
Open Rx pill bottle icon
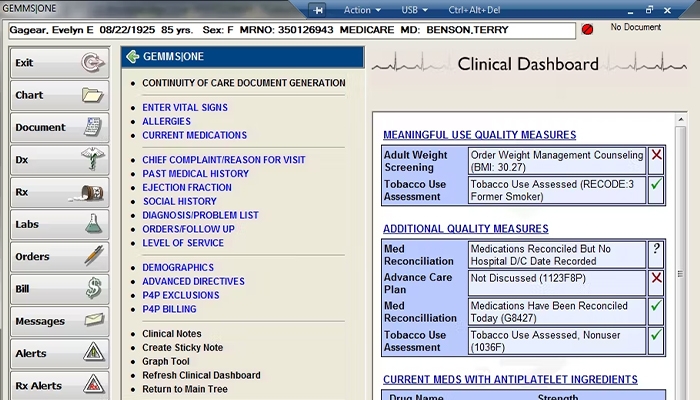(88, 192)
